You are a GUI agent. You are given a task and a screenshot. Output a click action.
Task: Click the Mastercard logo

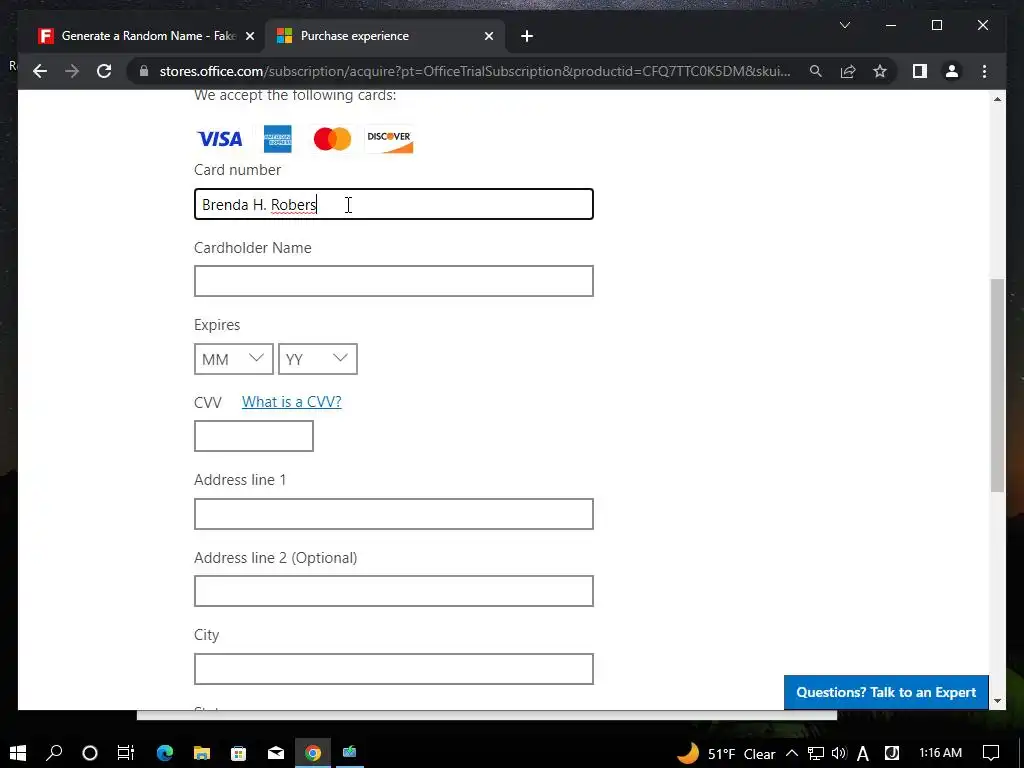tap(332, 139)
